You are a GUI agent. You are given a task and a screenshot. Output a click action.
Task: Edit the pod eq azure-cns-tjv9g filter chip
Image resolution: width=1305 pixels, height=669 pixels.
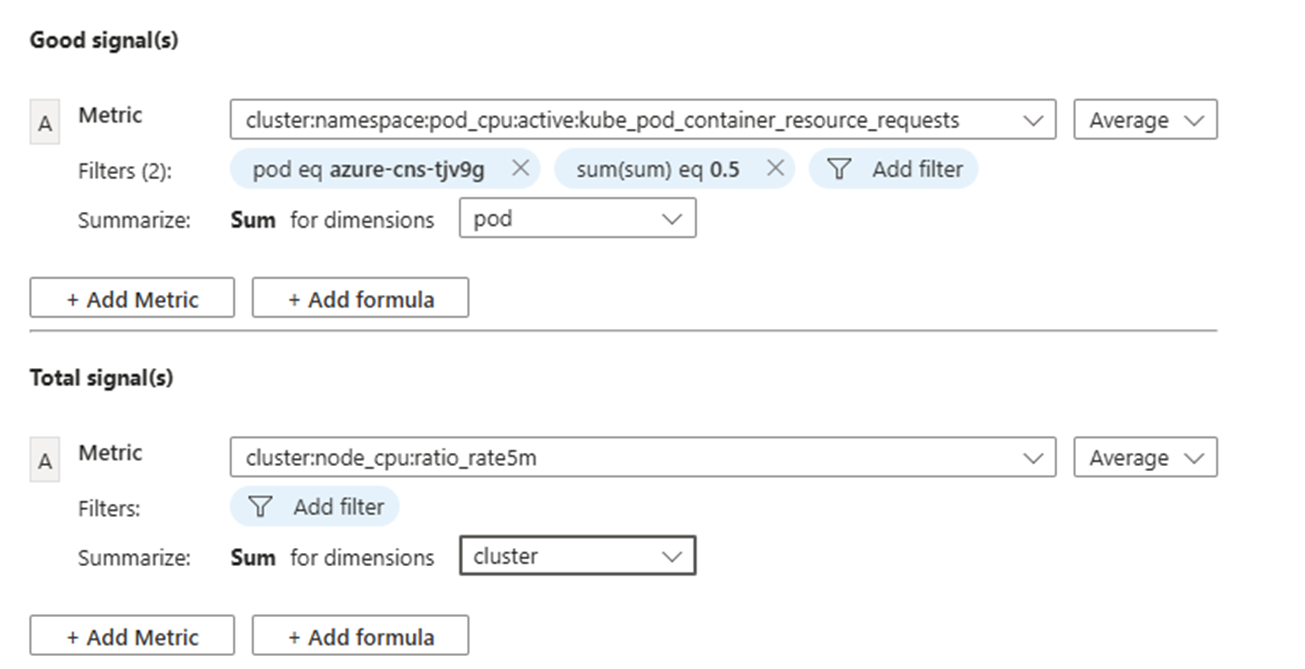[x=368, y=169]
